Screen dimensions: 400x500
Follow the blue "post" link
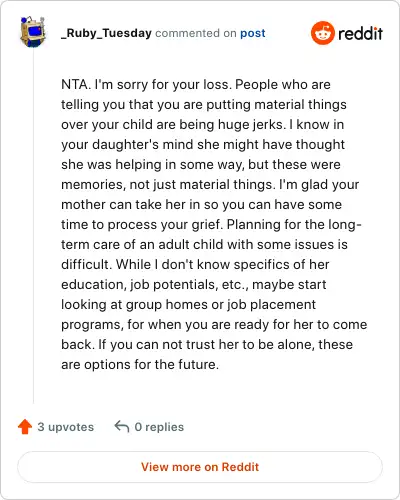point(253,33)
